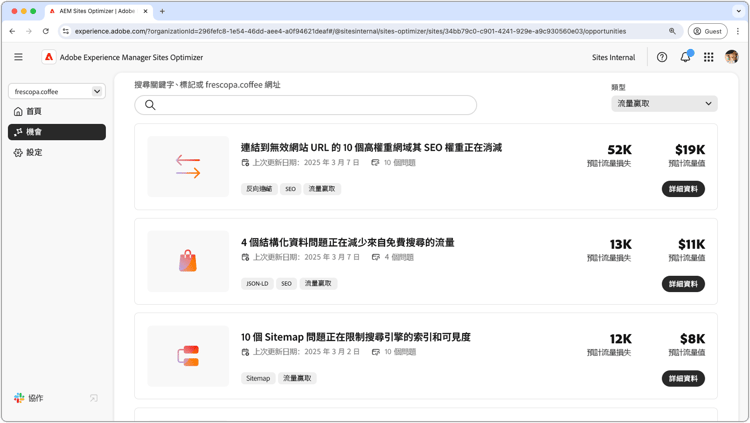Click the site info icon in address bar
The width and height of the screenshot is (750, 423).
[66, 31]
